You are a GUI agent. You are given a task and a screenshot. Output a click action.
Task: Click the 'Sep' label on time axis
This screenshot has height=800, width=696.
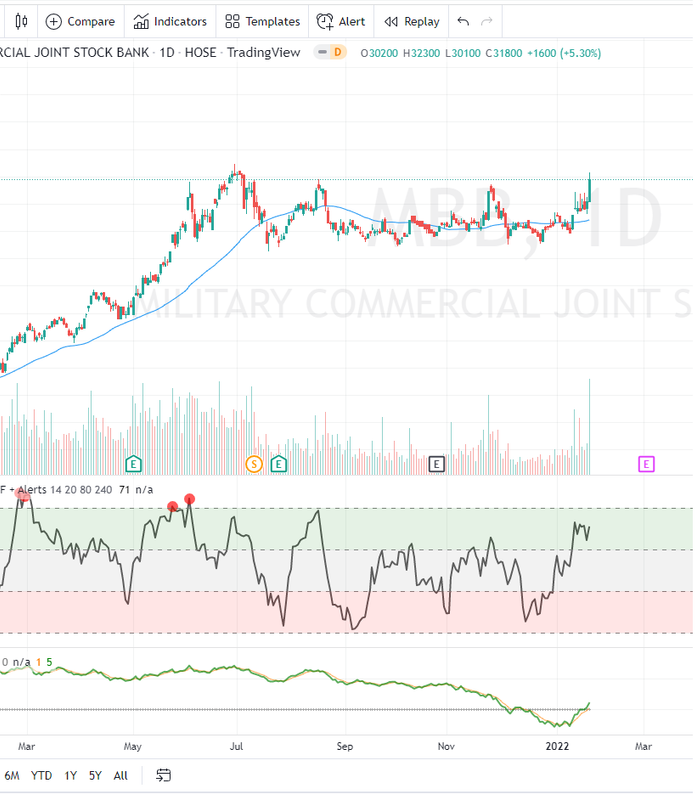click(x=345, y=747)
